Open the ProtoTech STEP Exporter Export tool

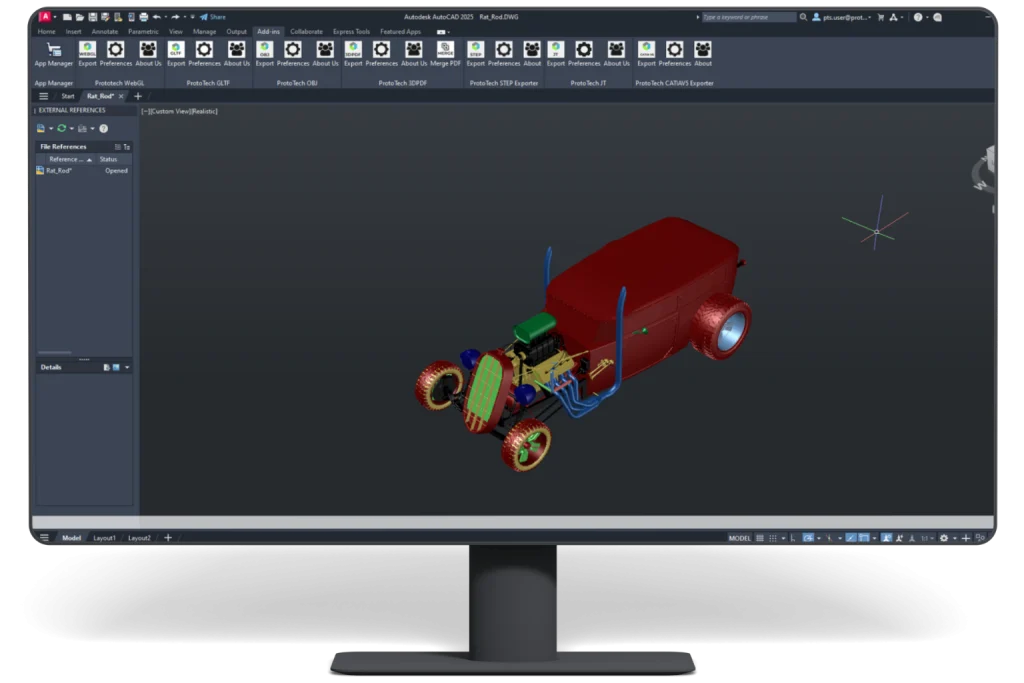(476, 49)
